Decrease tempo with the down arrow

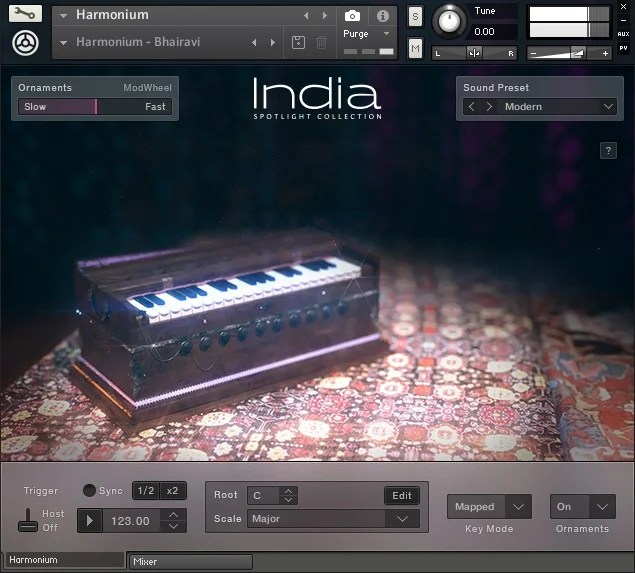pos(173,526)
